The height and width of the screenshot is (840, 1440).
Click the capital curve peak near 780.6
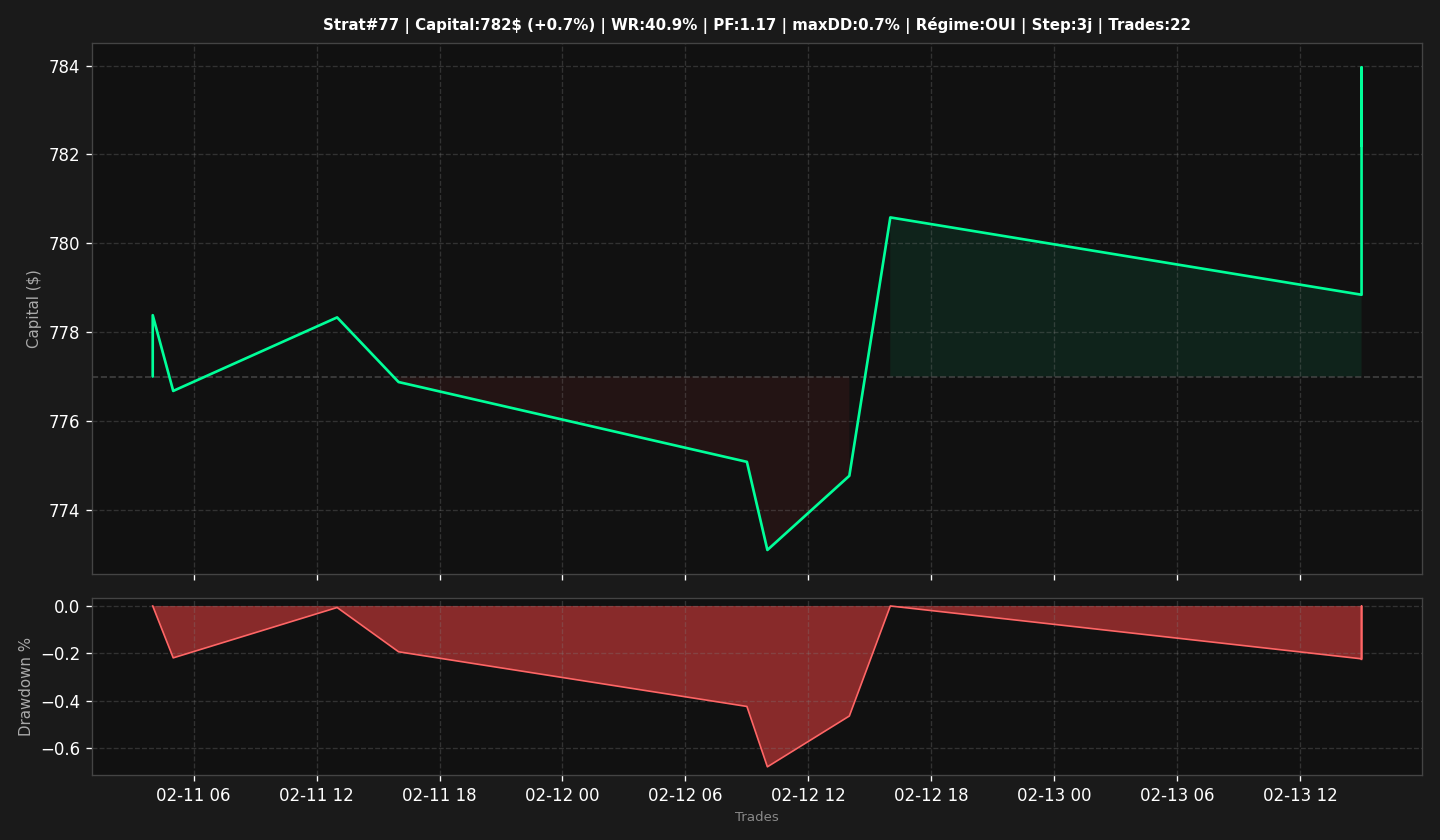(x=890, y=217)
